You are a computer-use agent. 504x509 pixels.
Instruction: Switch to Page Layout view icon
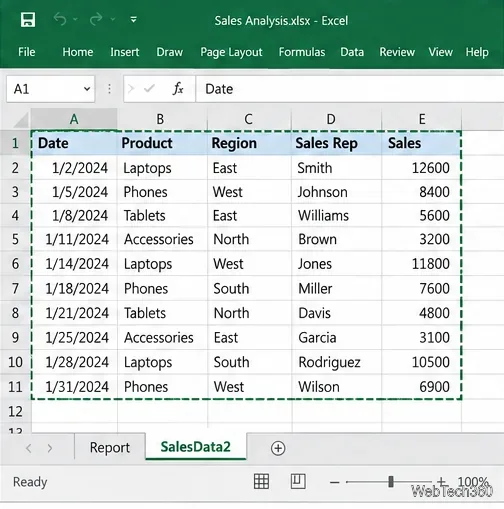(298, 482)
